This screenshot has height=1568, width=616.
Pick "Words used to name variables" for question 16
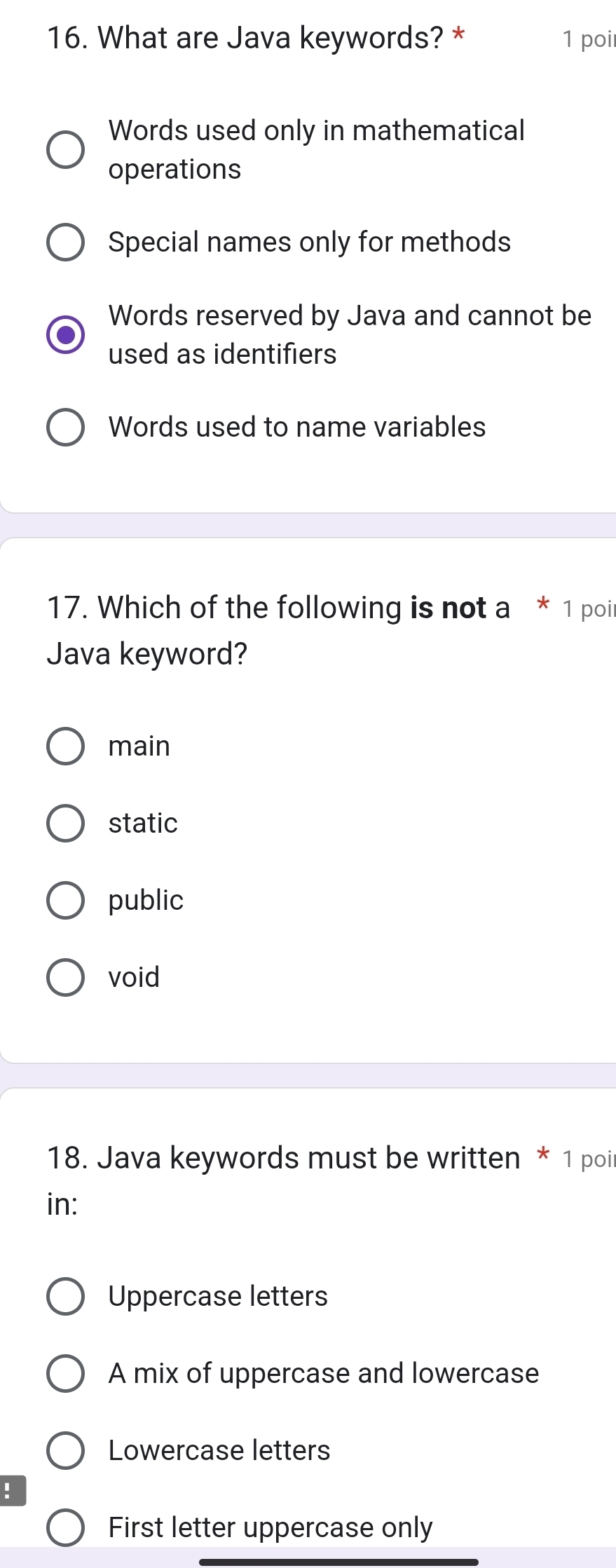coord(65,427)
